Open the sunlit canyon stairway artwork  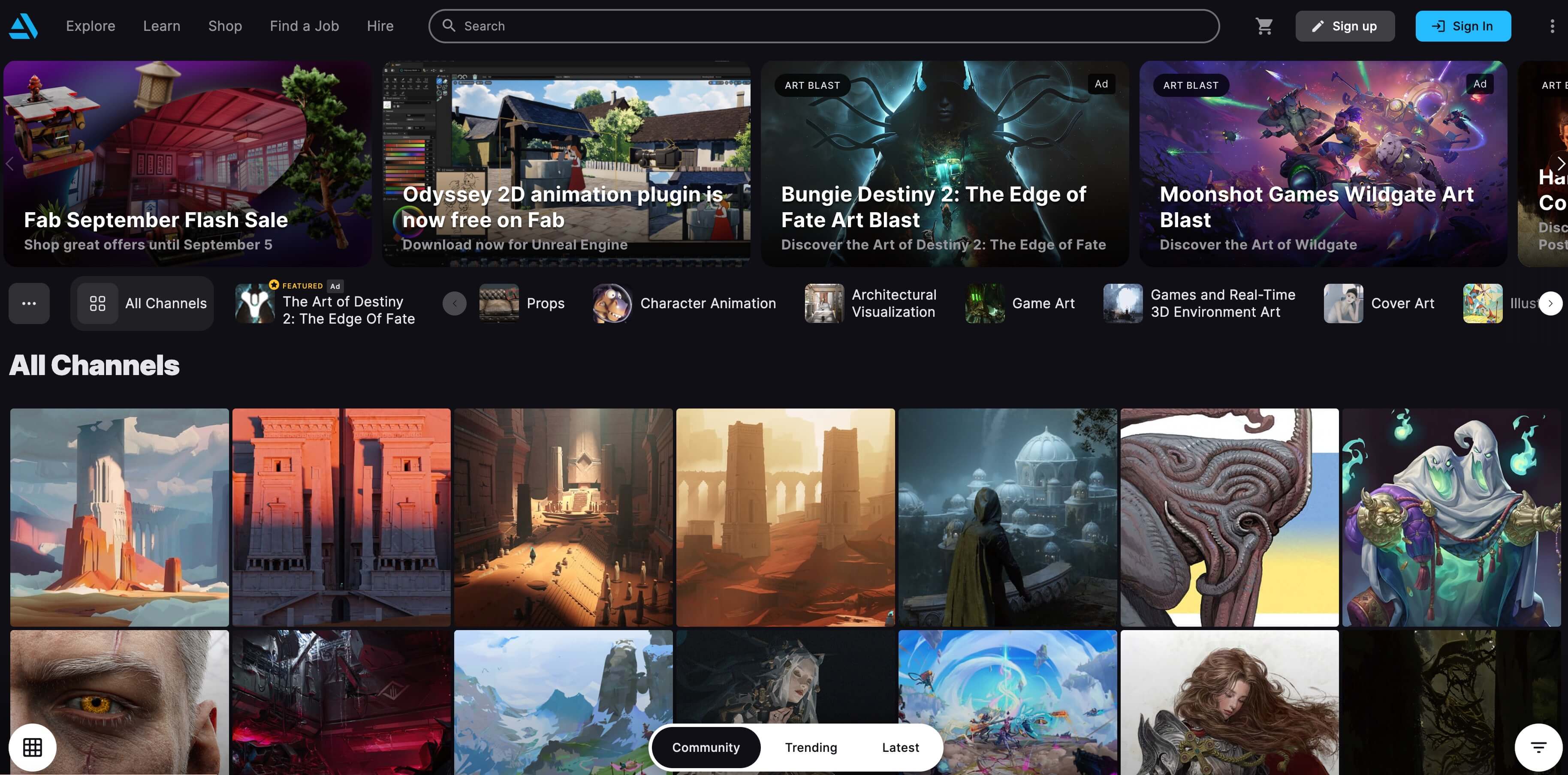563,517
